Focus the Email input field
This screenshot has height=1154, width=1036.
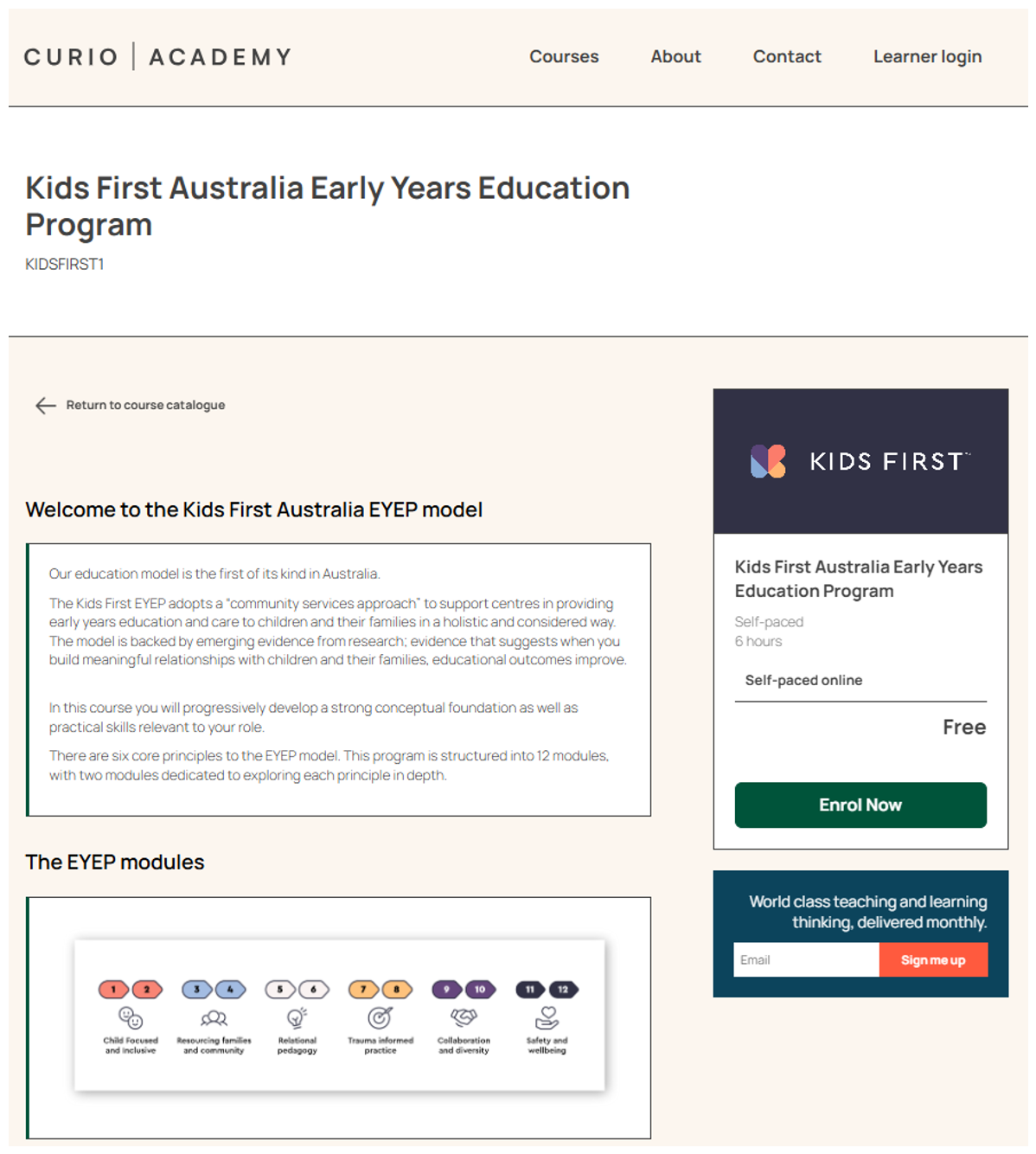click(x=806, y=960)
